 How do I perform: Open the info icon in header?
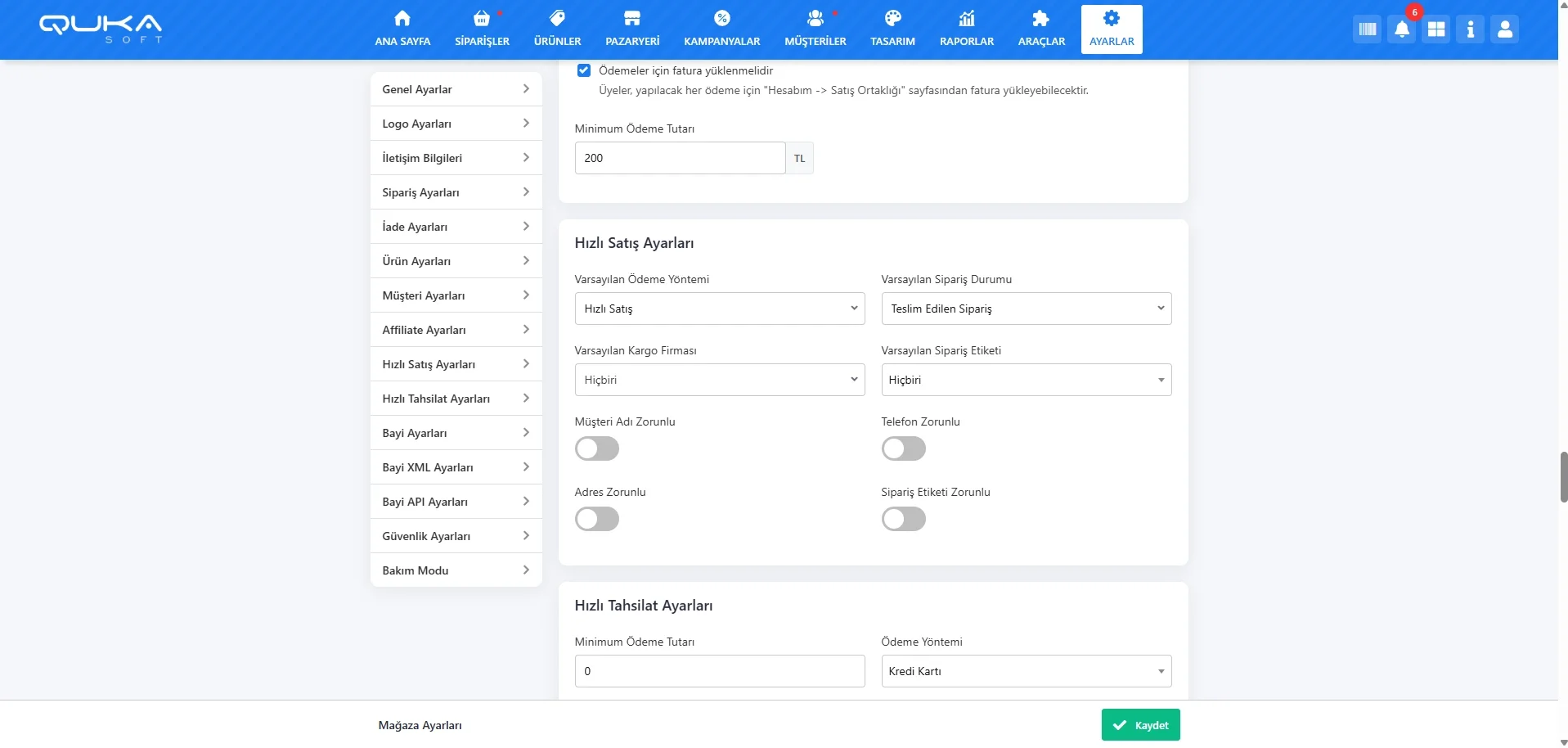coord(1470,30)
